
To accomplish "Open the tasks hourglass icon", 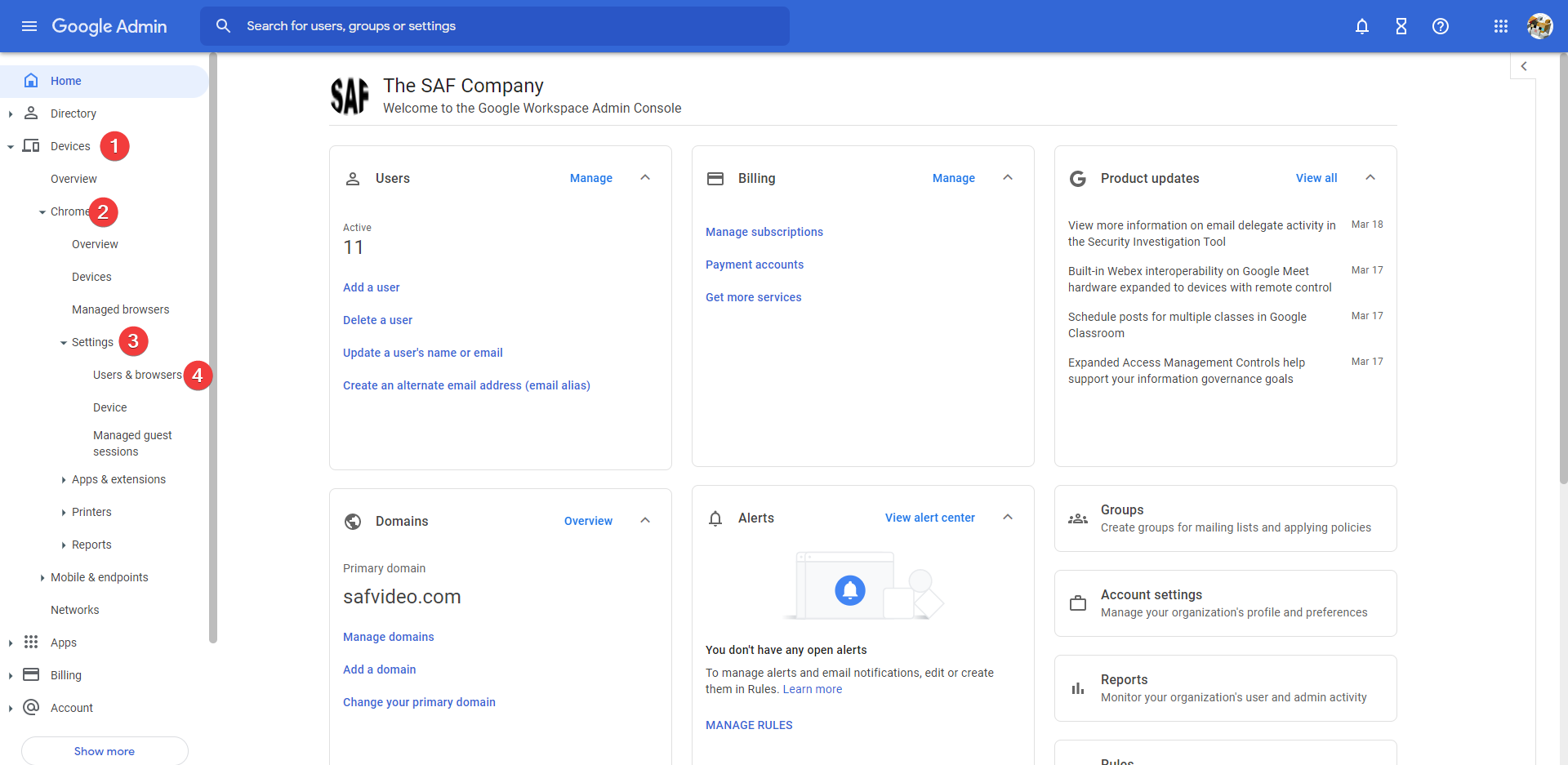I will [x=1401, y=26].
